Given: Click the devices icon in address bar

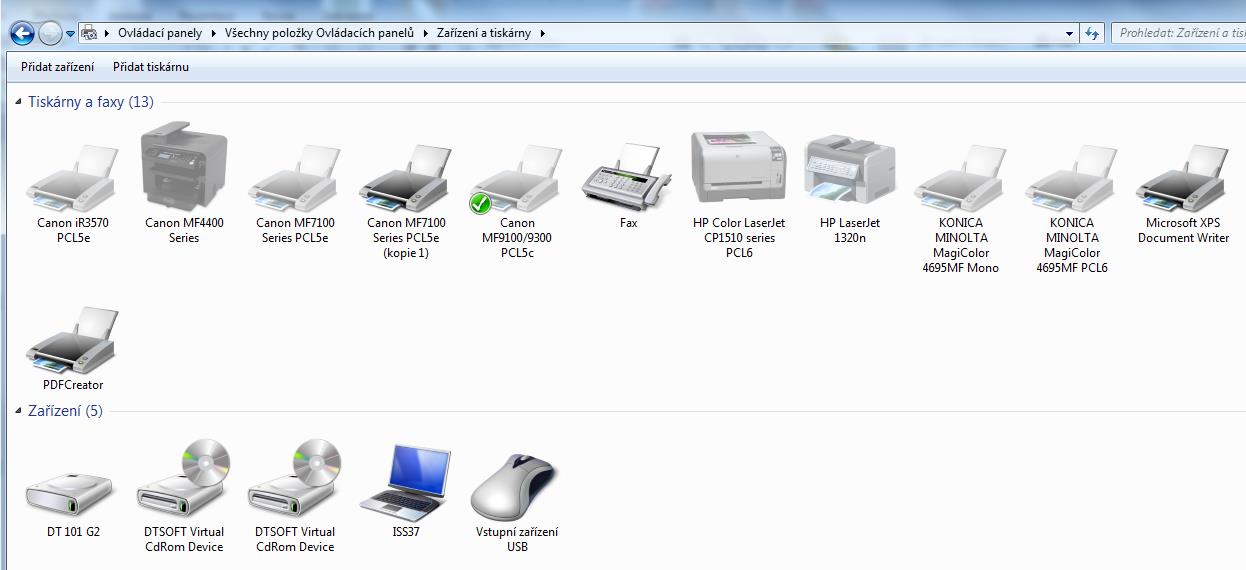Looking at the screenshot, I should pos(88,33).
